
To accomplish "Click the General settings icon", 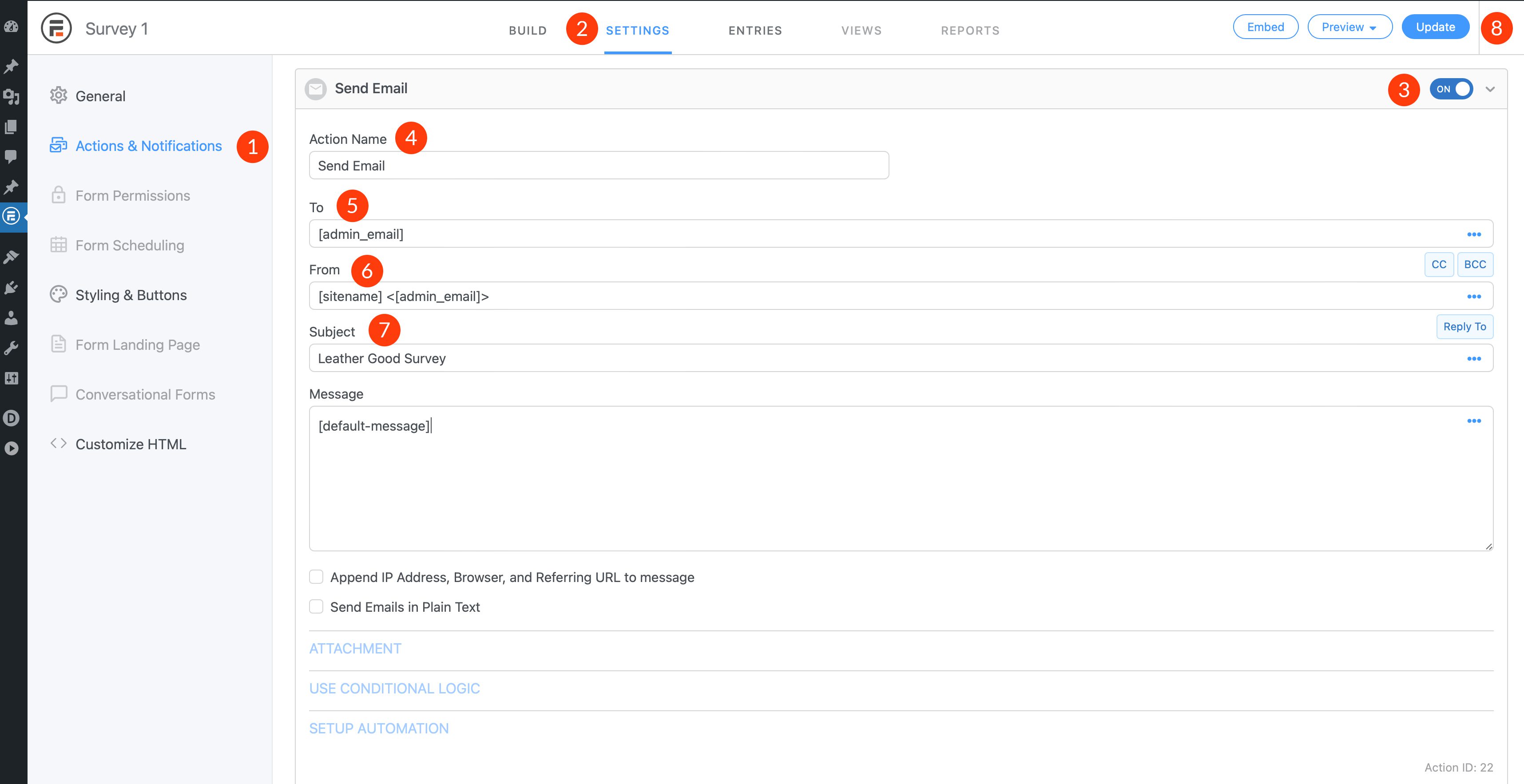I will [59, 95].
